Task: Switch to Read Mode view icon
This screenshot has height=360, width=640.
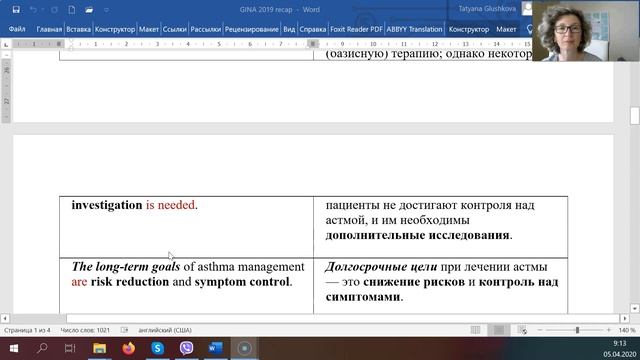Action: 476,330
